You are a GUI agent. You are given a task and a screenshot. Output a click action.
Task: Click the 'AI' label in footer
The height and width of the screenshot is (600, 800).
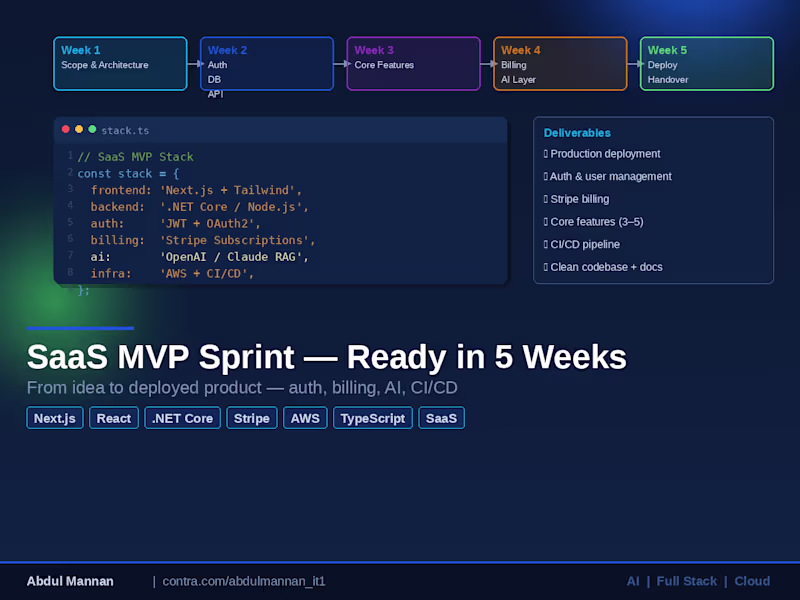[x=633, y=581]
